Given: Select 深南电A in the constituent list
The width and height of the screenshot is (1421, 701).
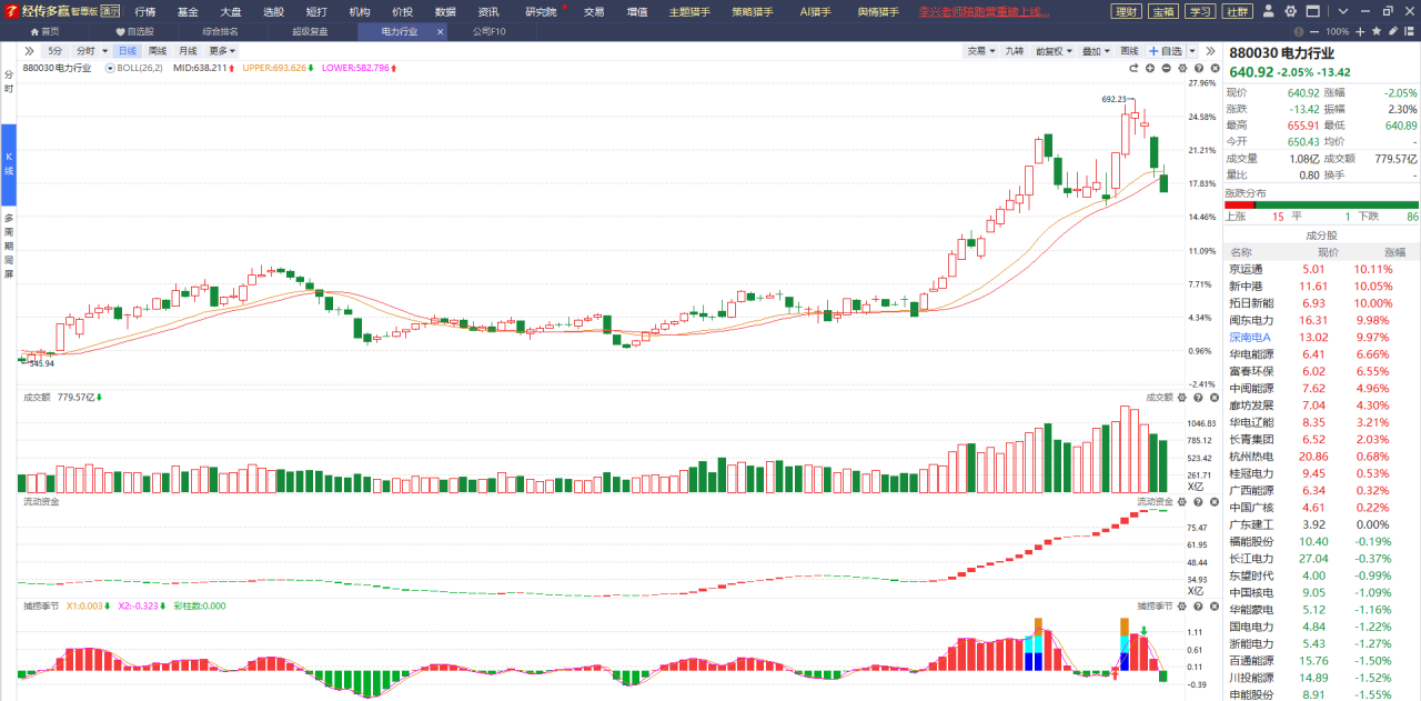Looking at the screenshot, I should [x=1250, y=338].
